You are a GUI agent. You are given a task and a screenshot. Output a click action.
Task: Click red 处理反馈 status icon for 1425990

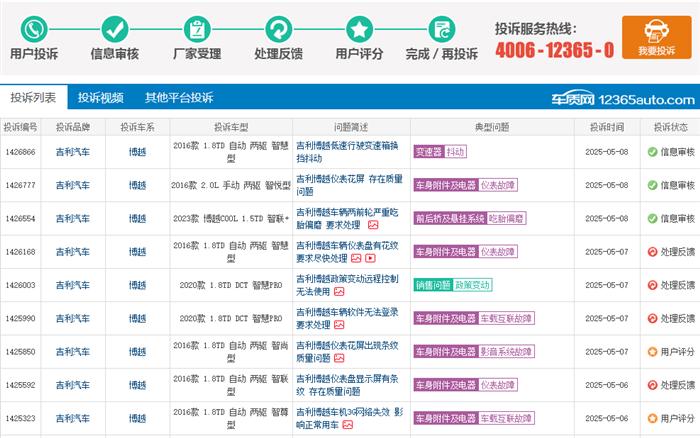(x=652, y=318)
